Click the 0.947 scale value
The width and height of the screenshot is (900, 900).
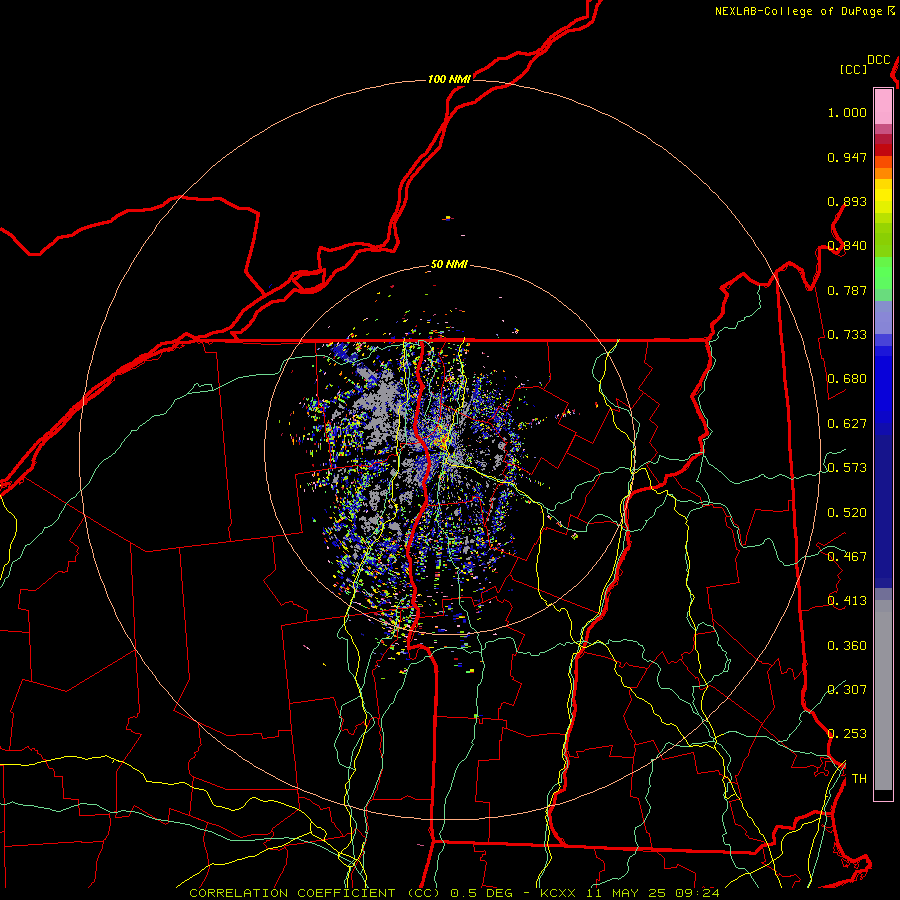coord(847,157)
